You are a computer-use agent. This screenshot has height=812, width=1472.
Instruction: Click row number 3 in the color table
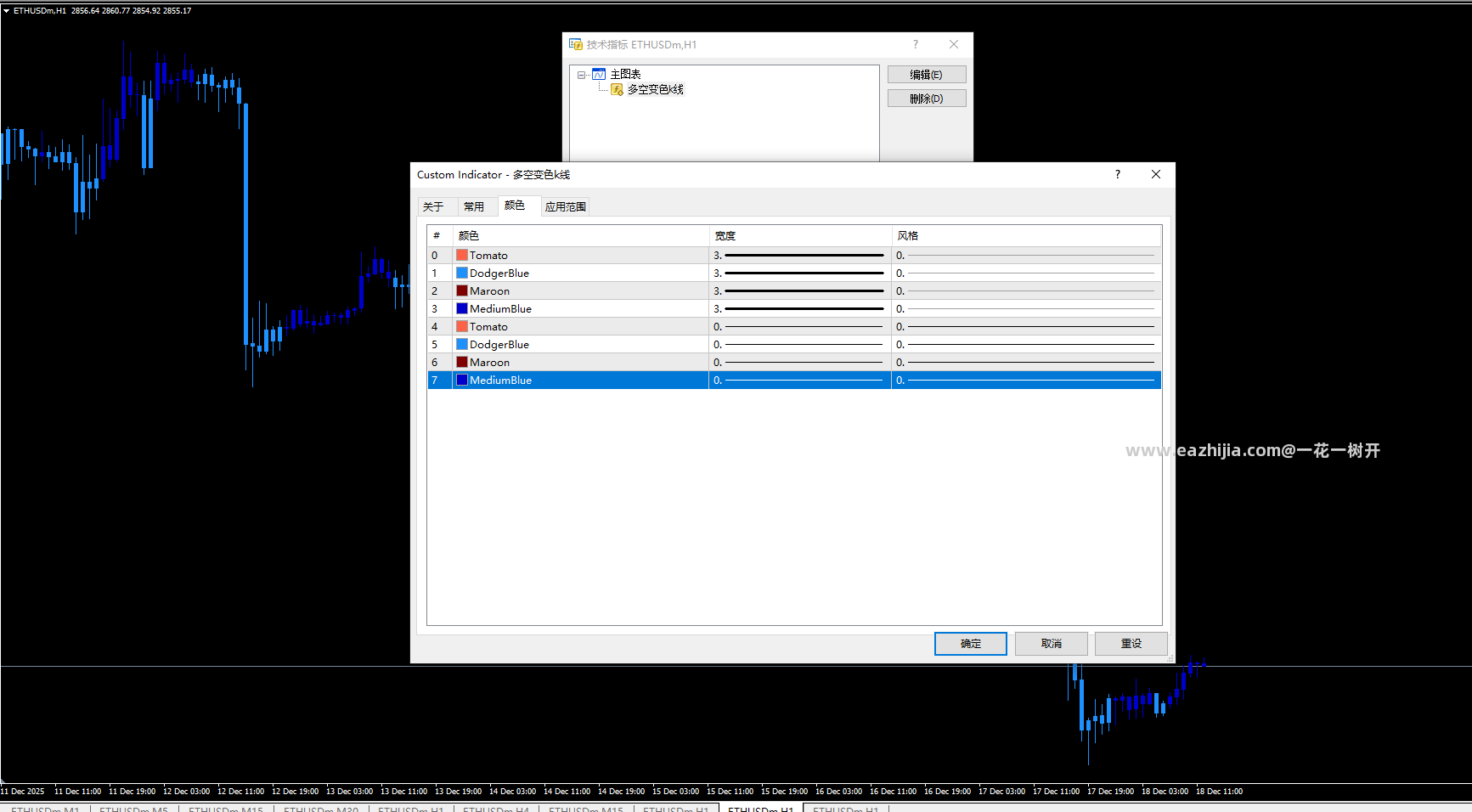435,308
